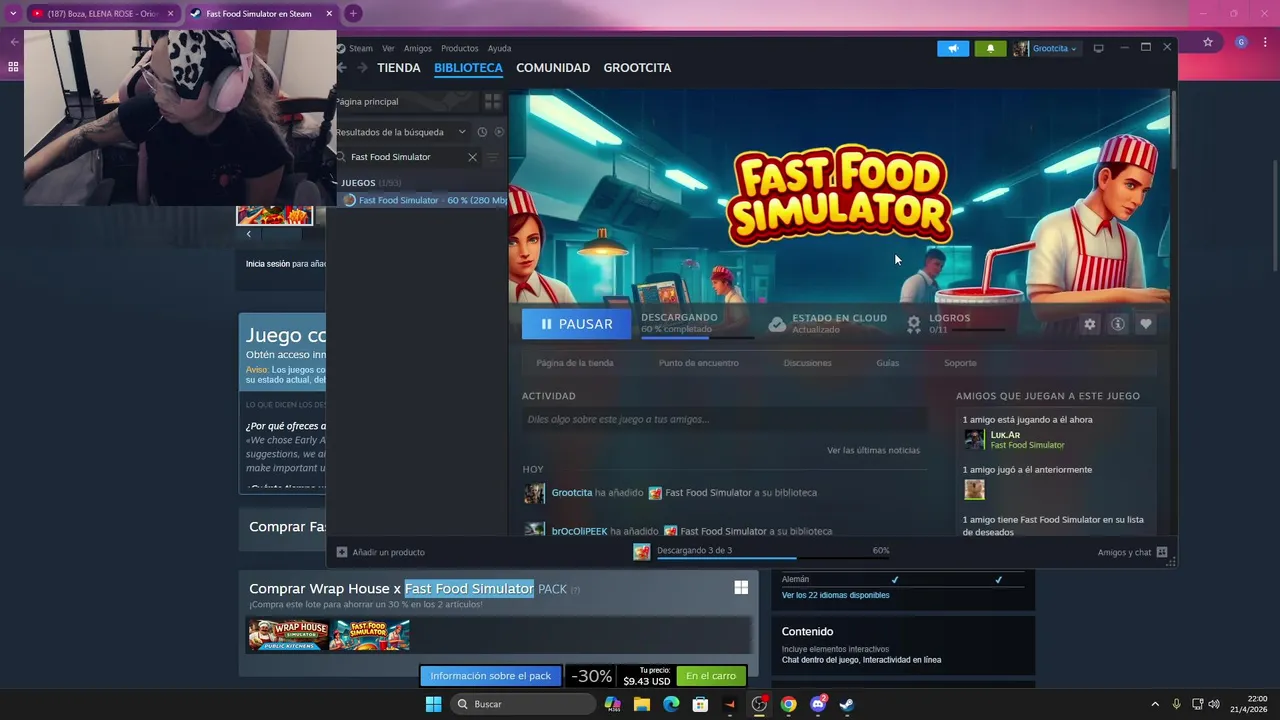
Task: Open Ayuda menu
Action: point(499,48)
